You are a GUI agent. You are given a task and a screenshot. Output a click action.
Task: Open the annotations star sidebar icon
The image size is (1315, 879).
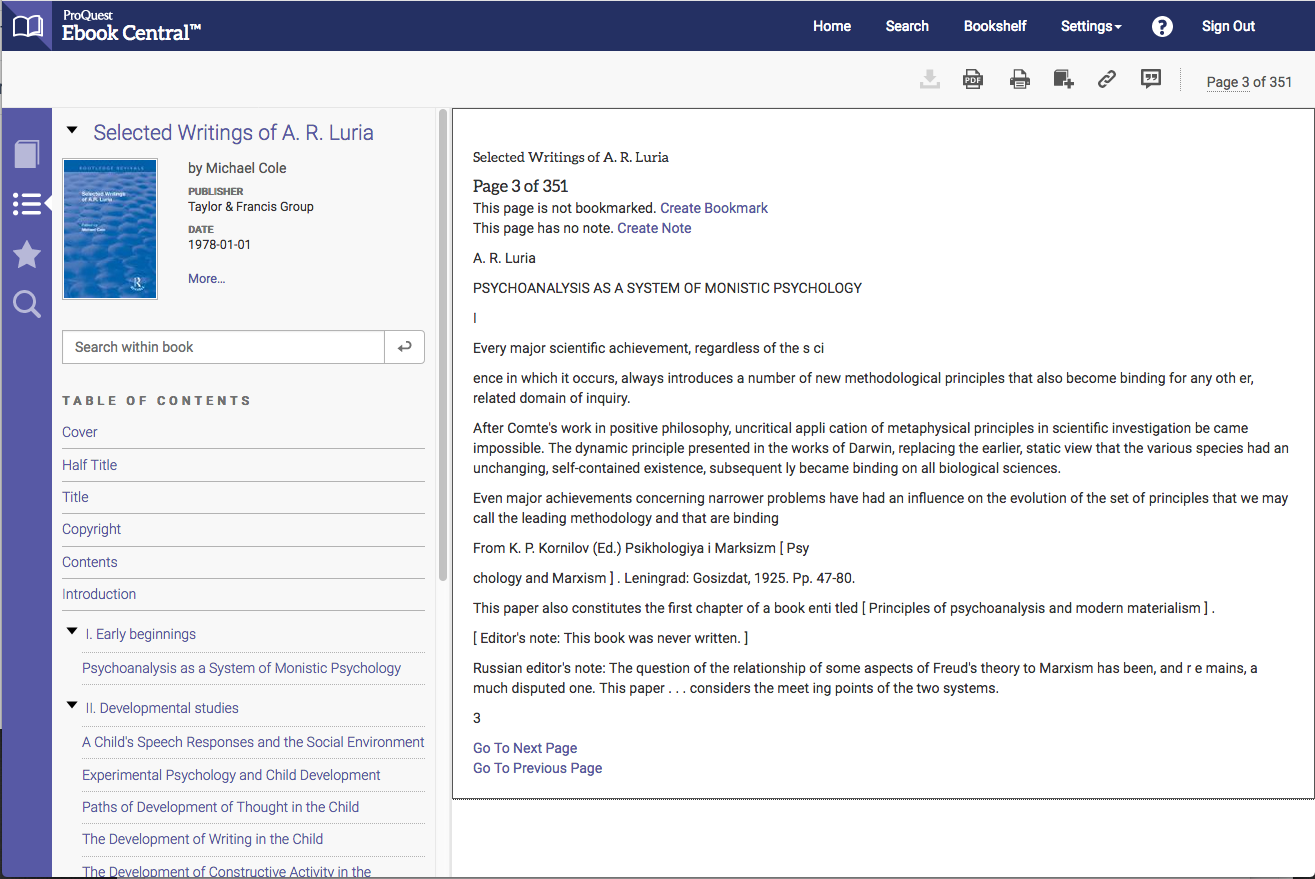(x=27, y=255)
